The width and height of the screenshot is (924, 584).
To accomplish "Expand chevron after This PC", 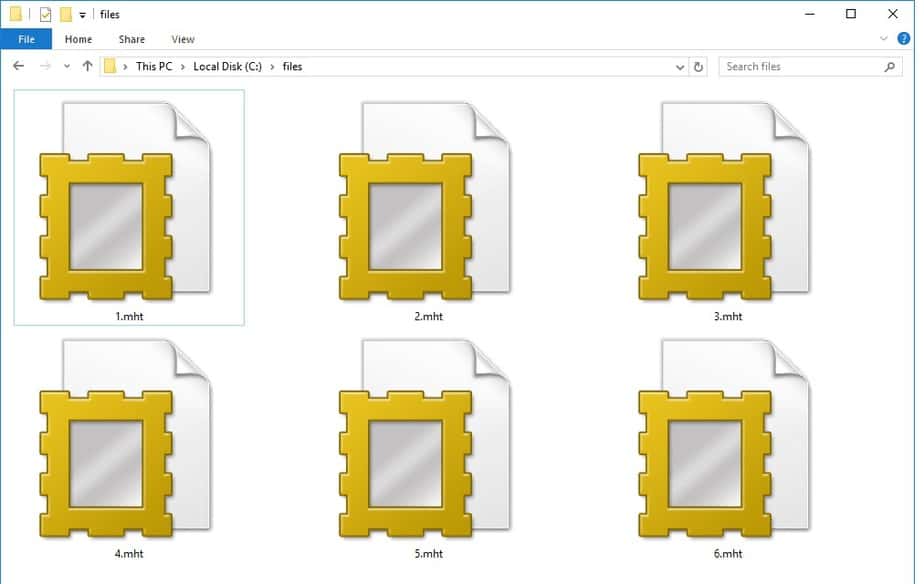I will coord(183,67).
